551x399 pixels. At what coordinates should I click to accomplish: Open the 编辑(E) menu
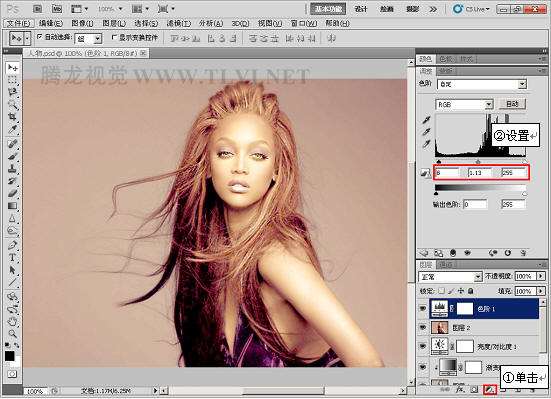(x=51, y=24)
